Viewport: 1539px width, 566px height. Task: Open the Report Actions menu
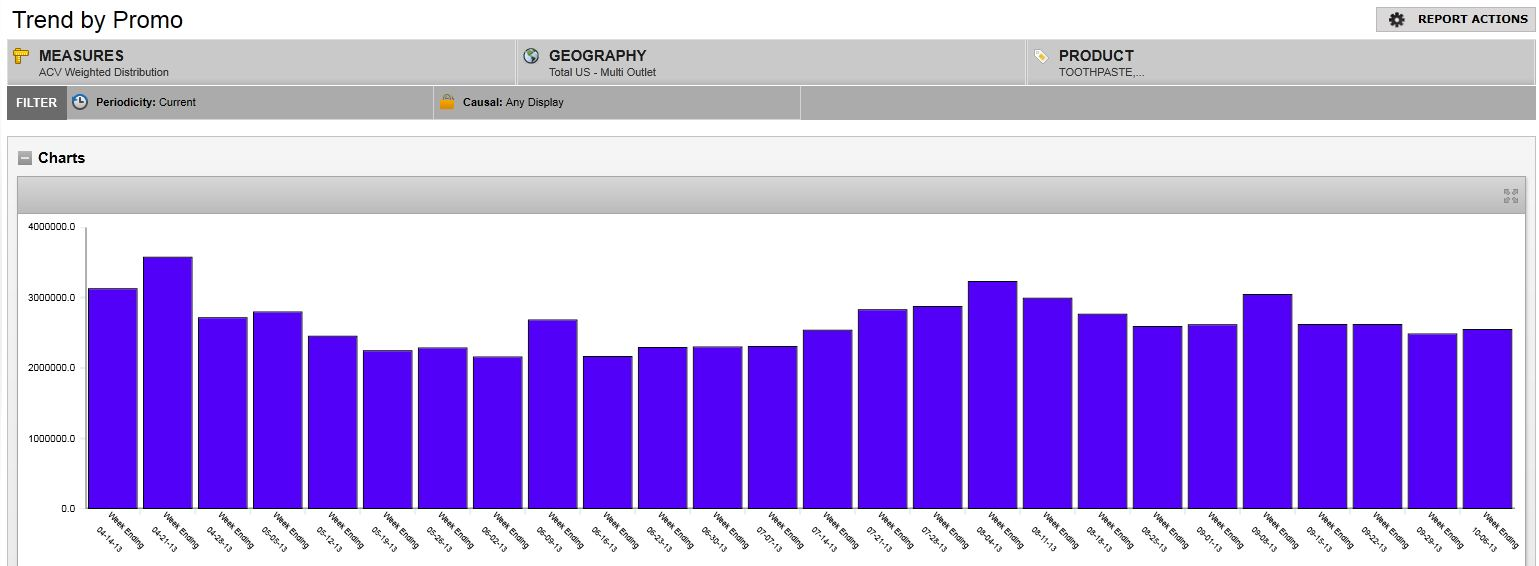point(1456,19)
